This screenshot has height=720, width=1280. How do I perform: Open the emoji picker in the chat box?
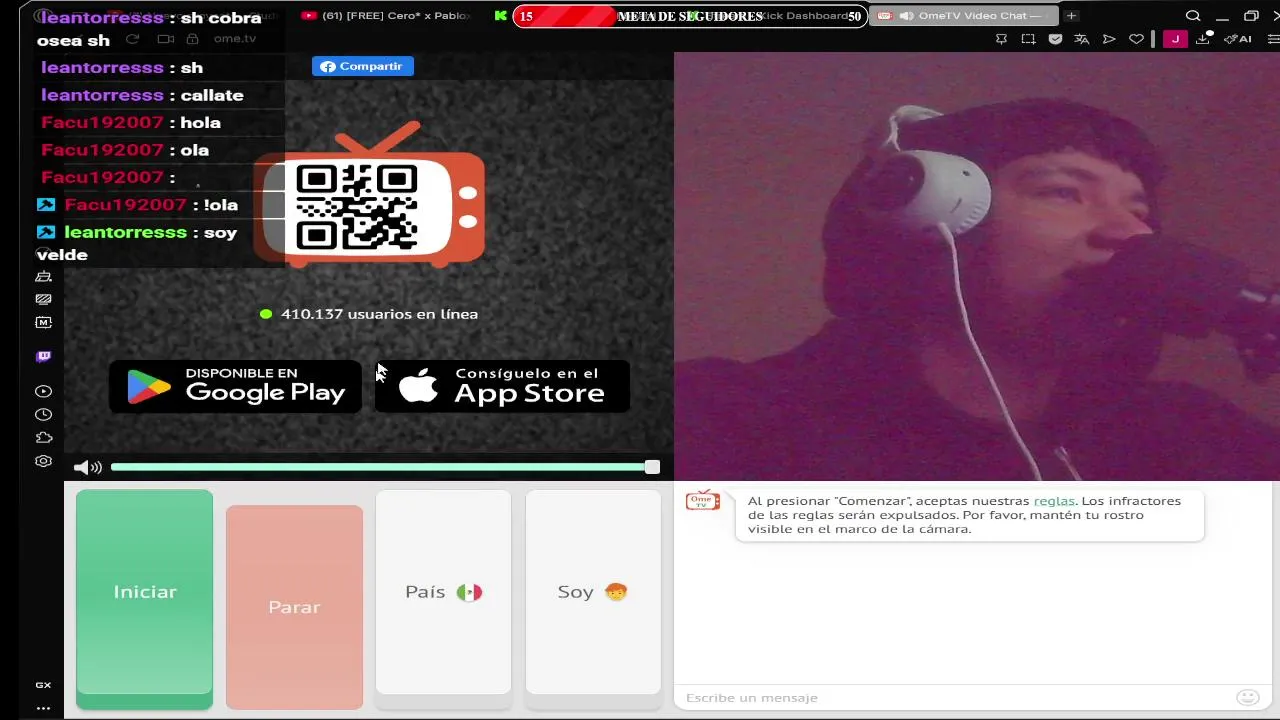coord(1247,697)
